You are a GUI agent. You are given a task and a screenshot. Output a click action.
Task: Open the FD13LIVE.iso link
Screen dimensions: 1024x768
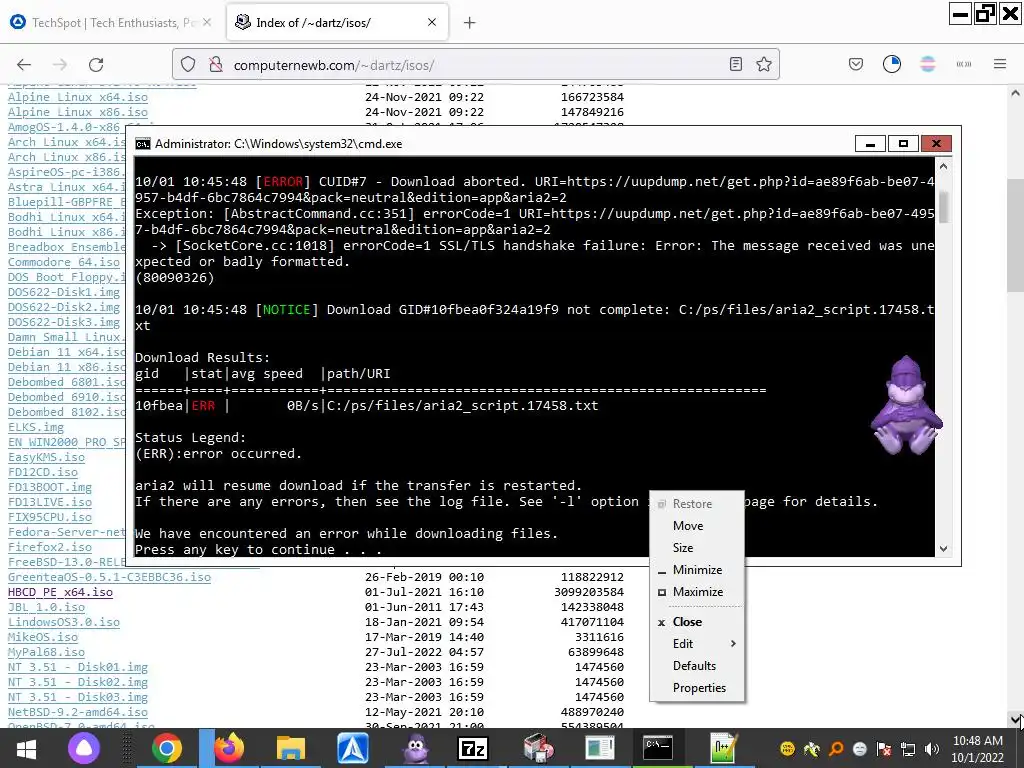click(x=50, y=502)
